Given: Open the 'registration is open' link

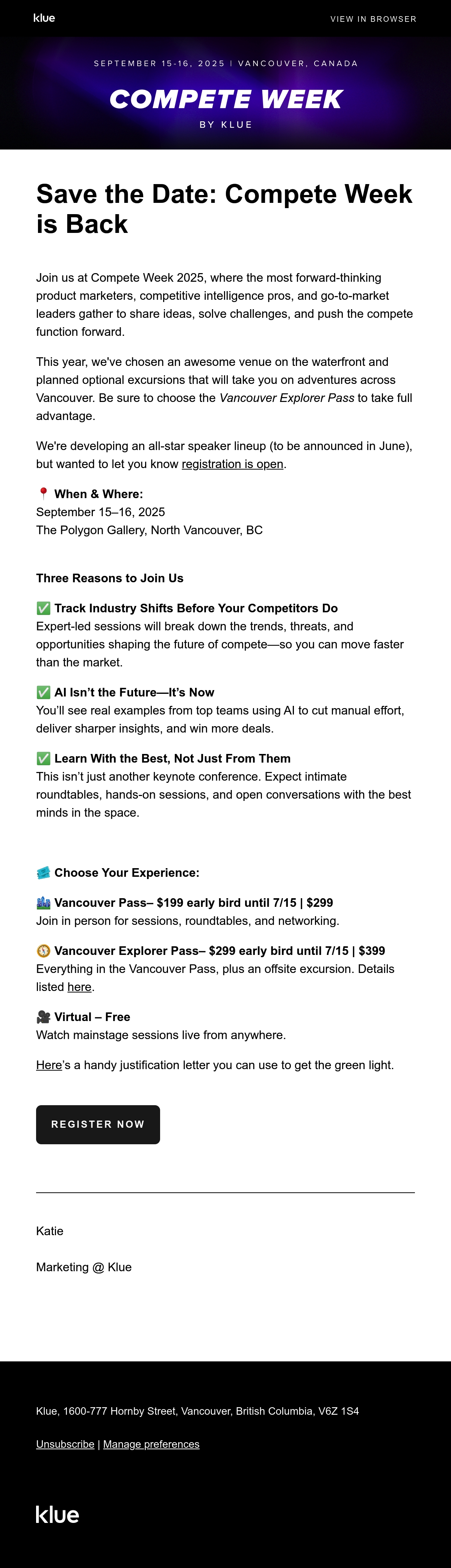Looking at the screenshot, I should point(233,464).
